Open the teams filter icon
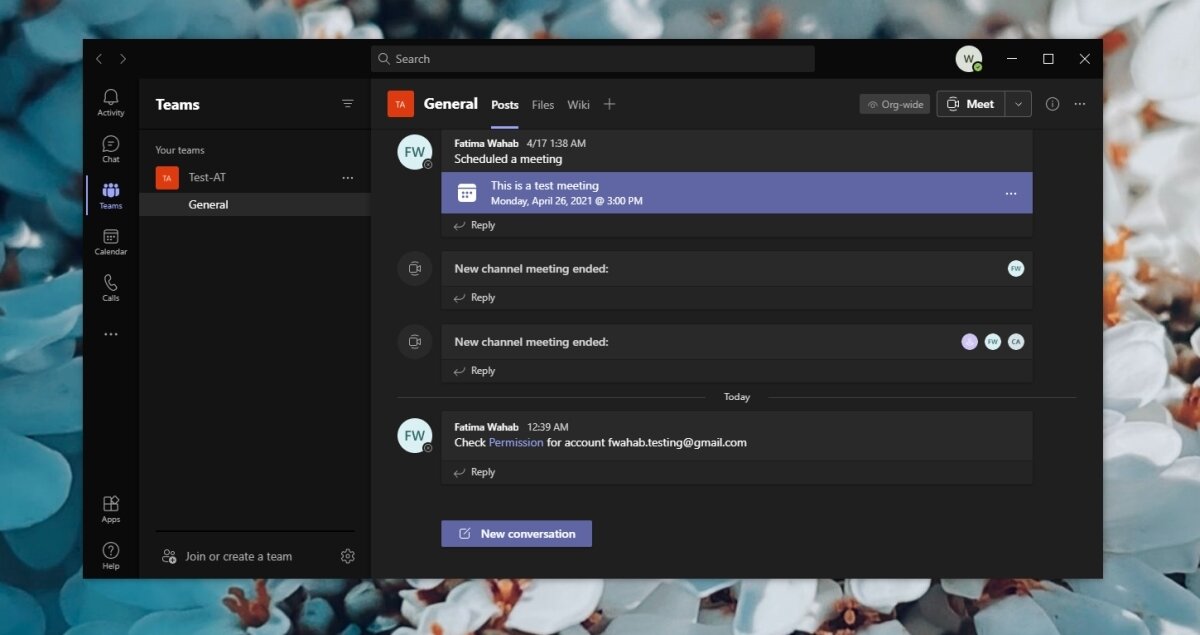The height and width of the screenshot is (635, 1200). (x=348, y=104)
